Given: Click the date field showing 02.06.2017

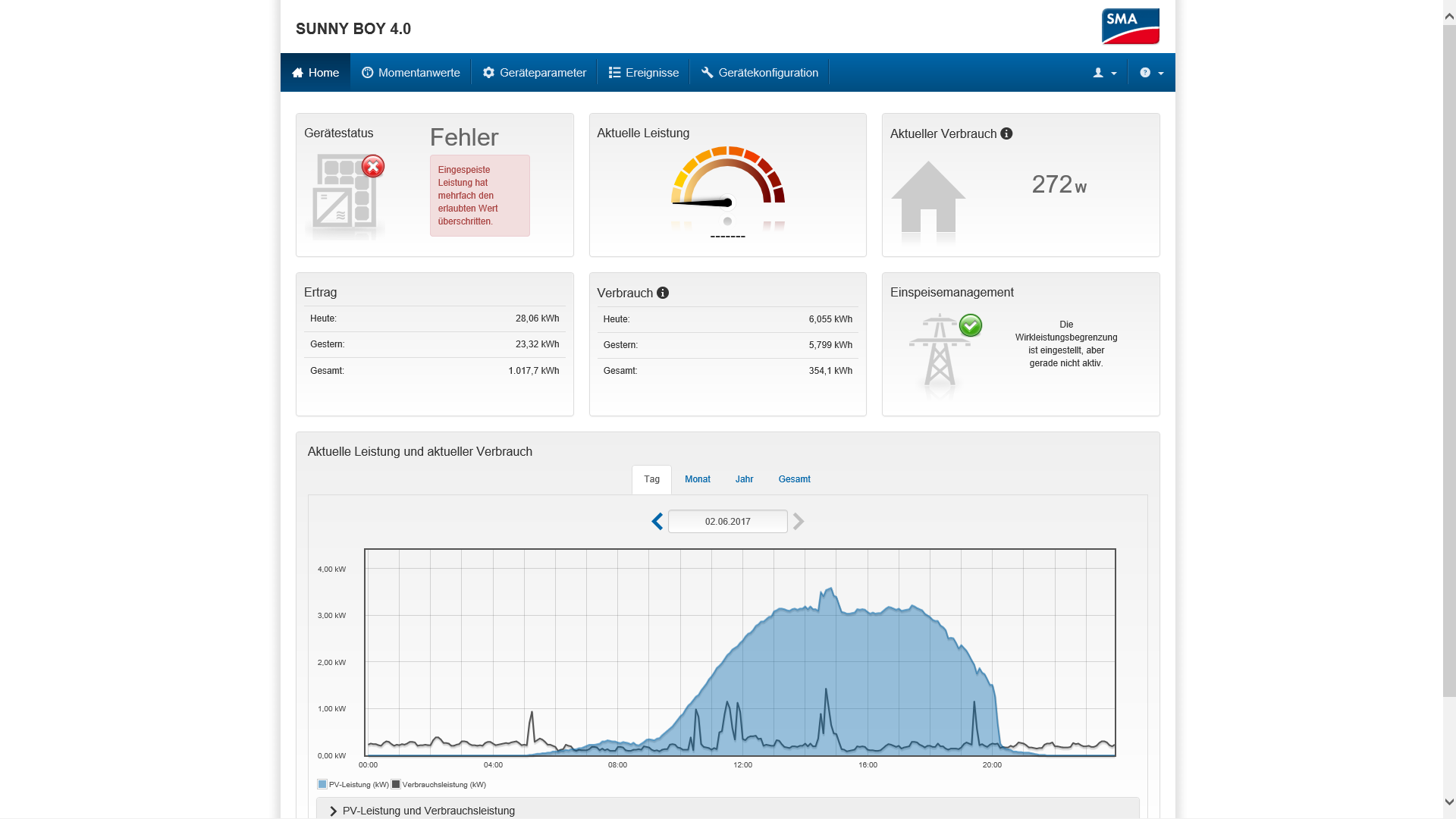Looking at the screenshot, I should pyautogui.click(x=727, y=522).
